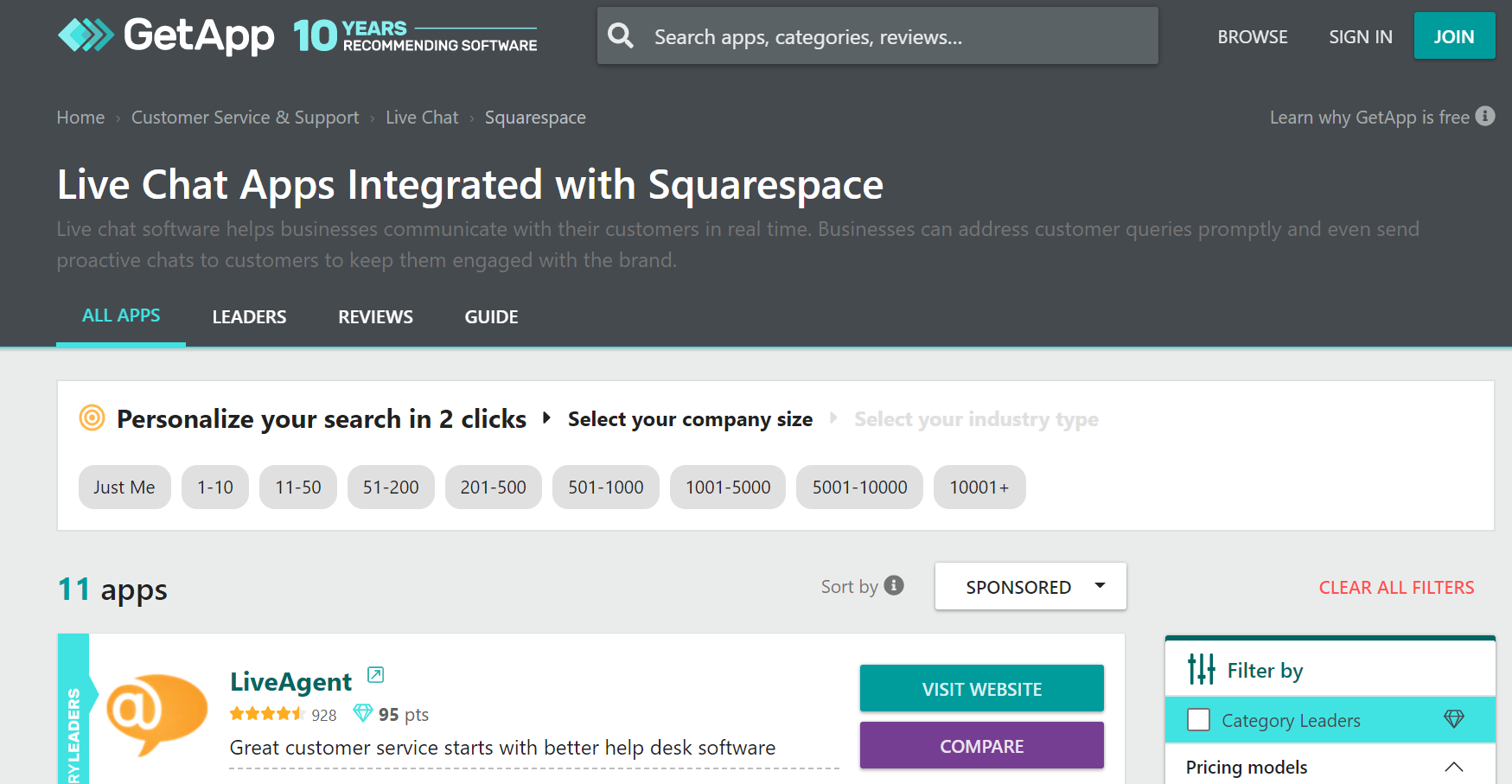
Task: Click the '10 Years Recommending Software' badge
Action: point(415,35)
